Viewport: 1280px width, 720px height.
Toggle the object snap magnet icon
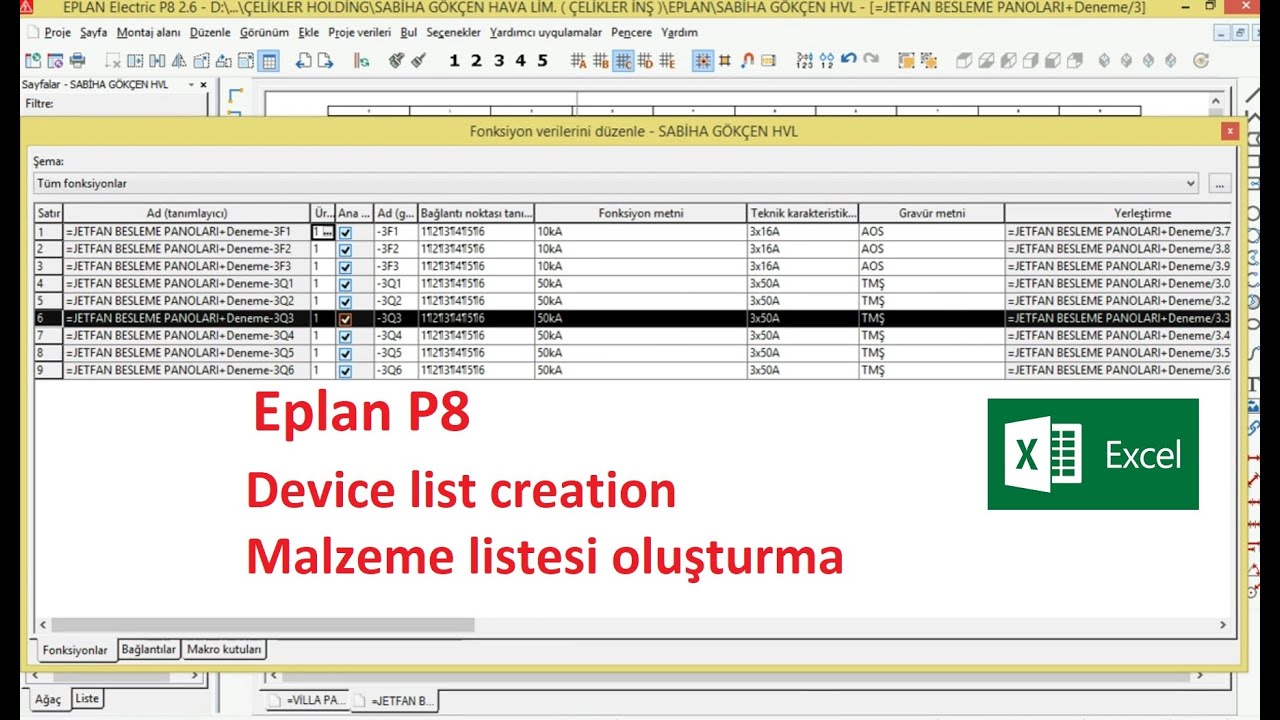point(747,61)
